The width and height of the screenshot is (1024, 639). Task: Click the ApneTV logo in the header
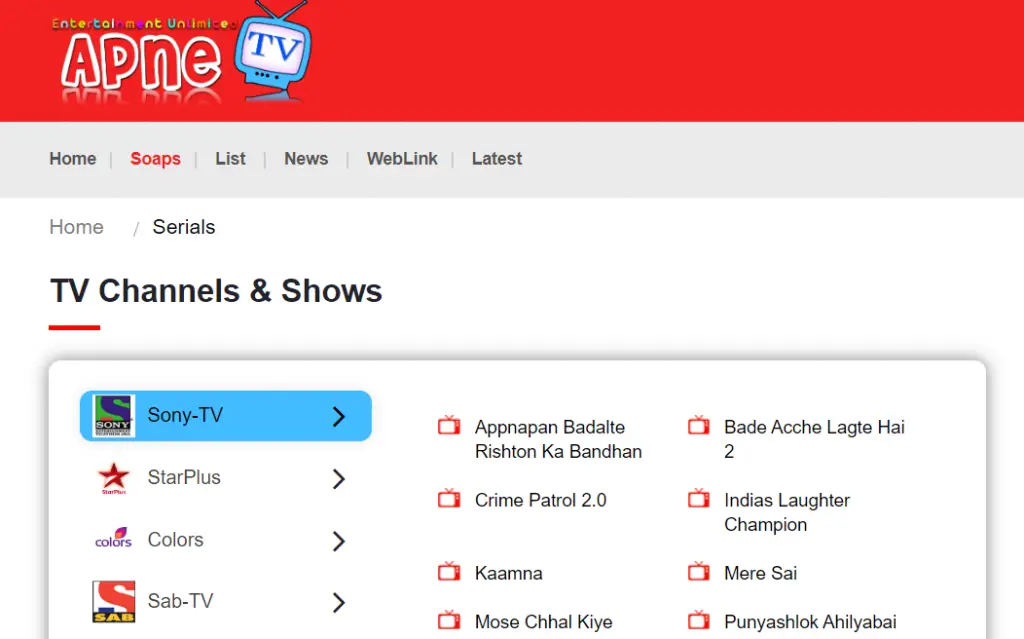[x=182, y=54]
